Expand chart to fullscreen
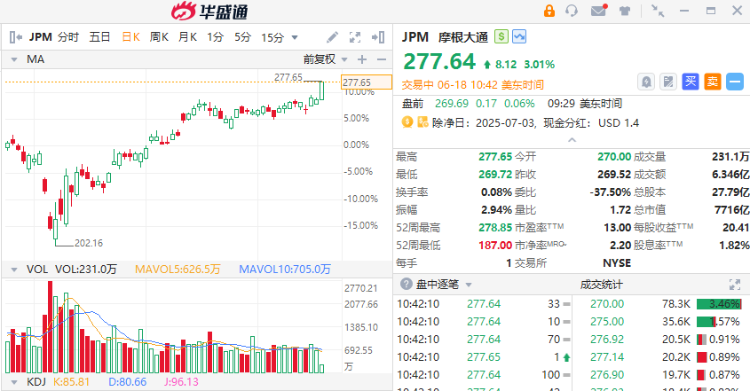The image size is (750, 391). (355, 37)
